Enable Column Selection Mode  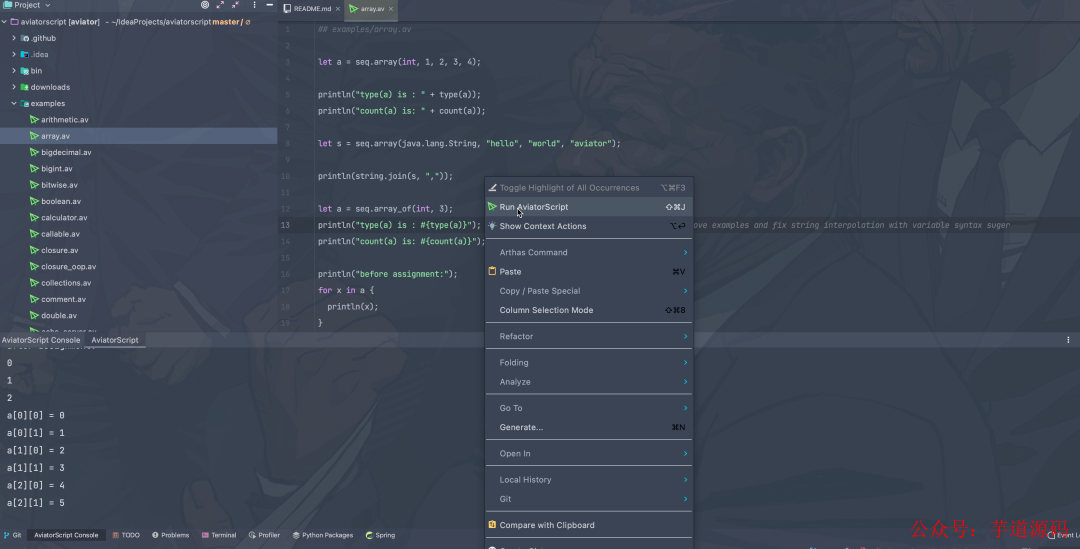click(589, 310)
